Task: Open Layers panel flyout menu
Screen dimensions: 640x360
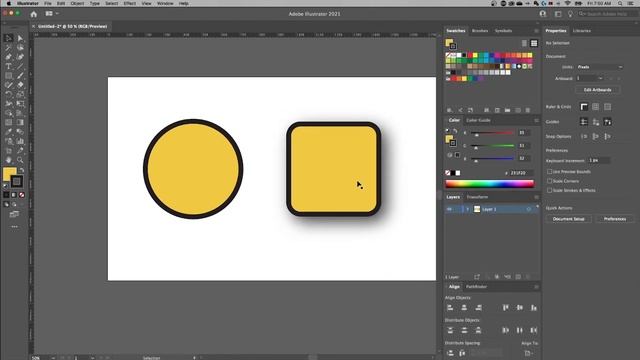Action: pyautogui.click(x=536, y=197)
